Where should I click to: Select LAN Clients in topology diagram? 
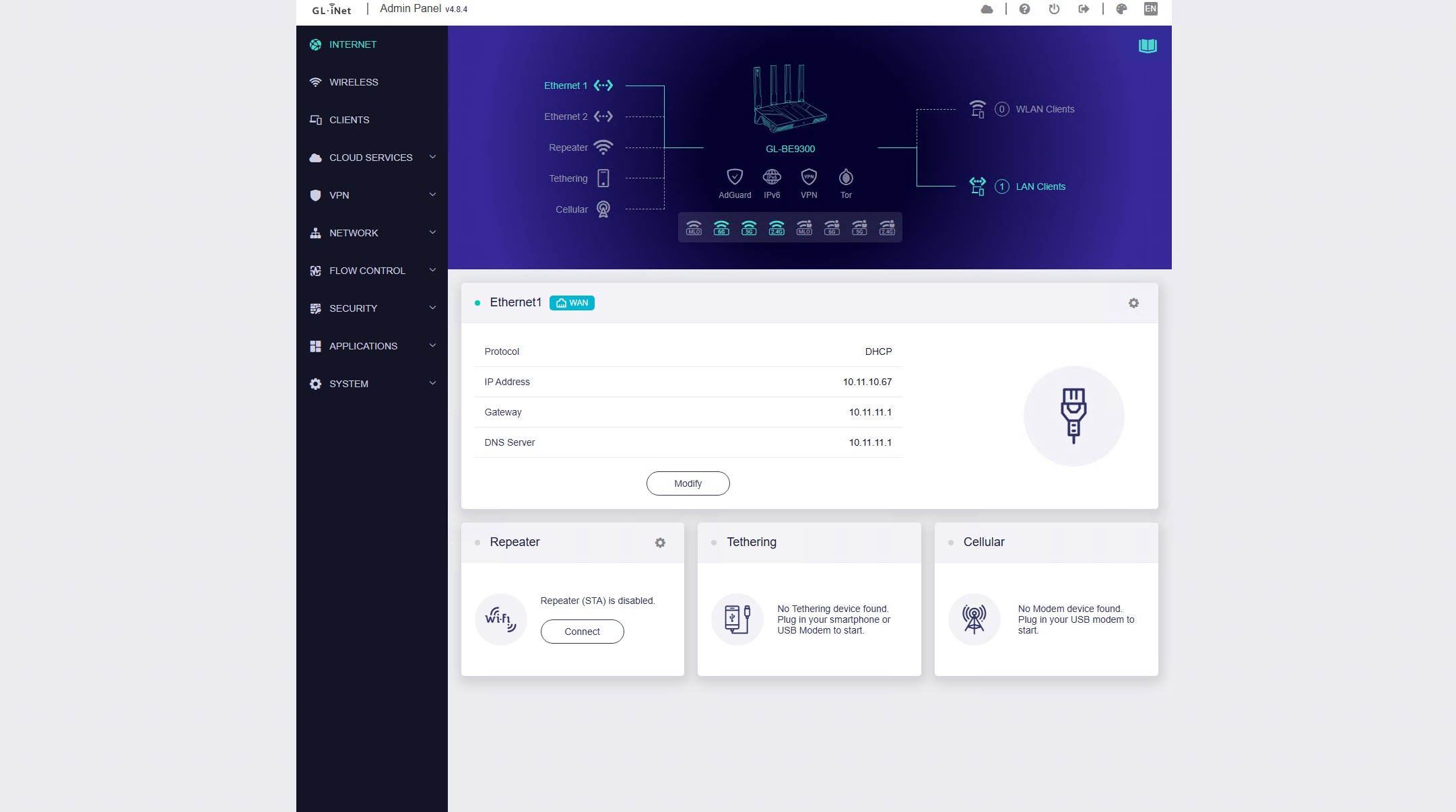[1040, 187]
